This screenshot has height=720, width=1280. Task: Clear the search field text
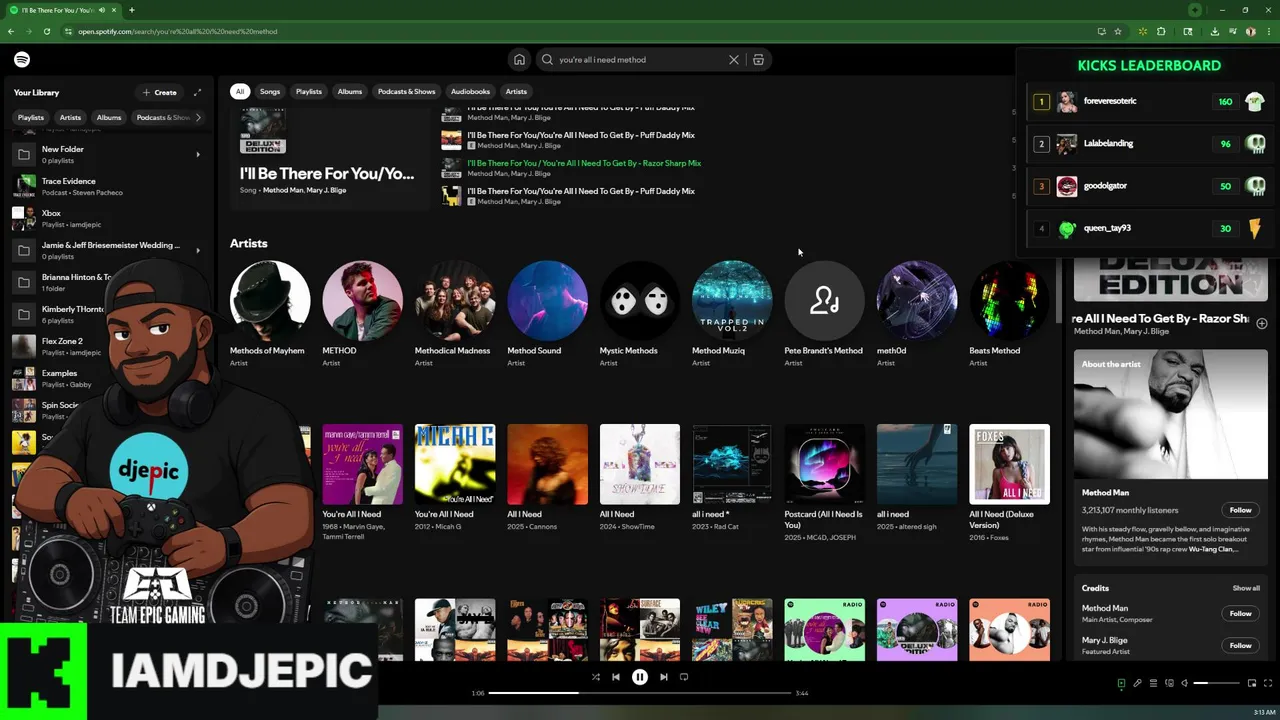734,59
